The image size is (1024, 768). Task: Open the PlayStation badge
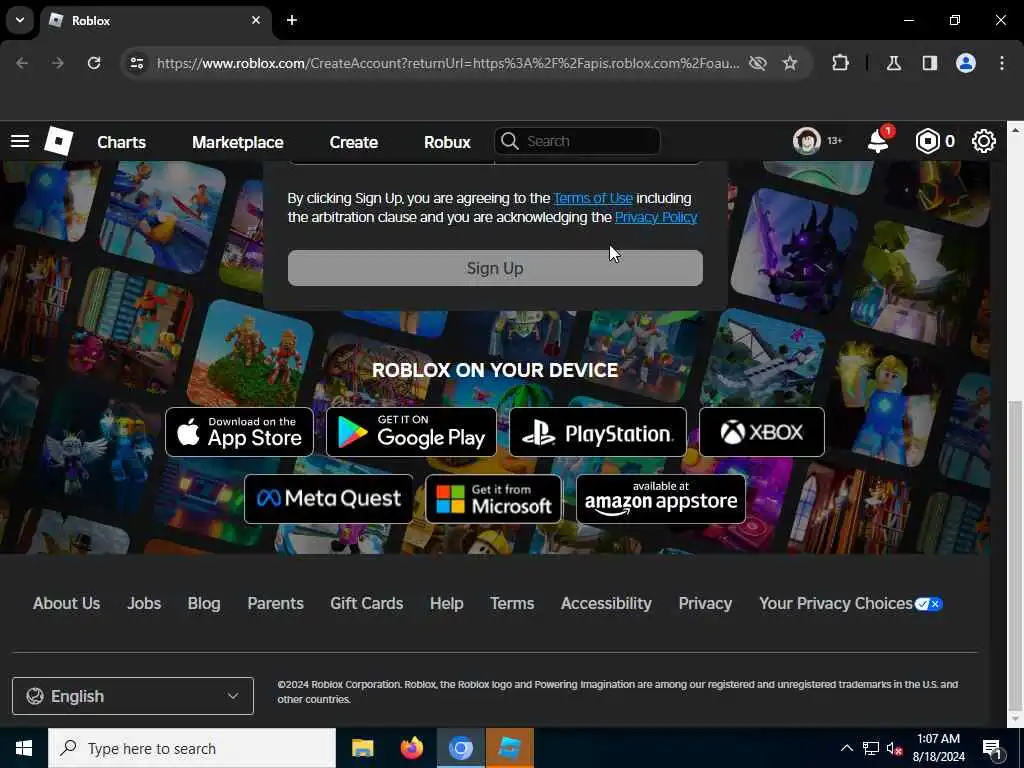click(x=598, y=432)
